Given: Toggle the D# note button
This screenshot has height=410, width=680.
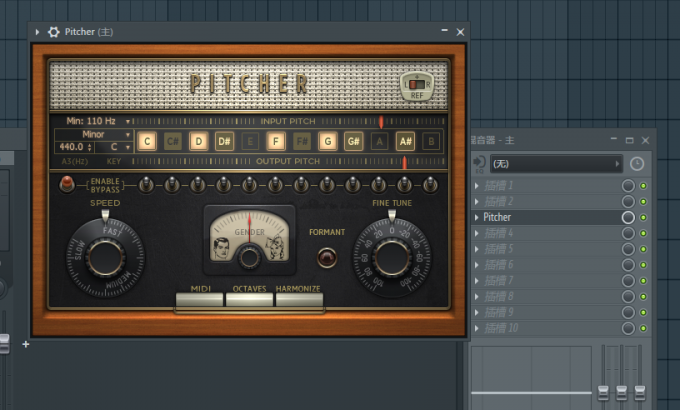Looking at the screenshot, I should pos(224,141).
